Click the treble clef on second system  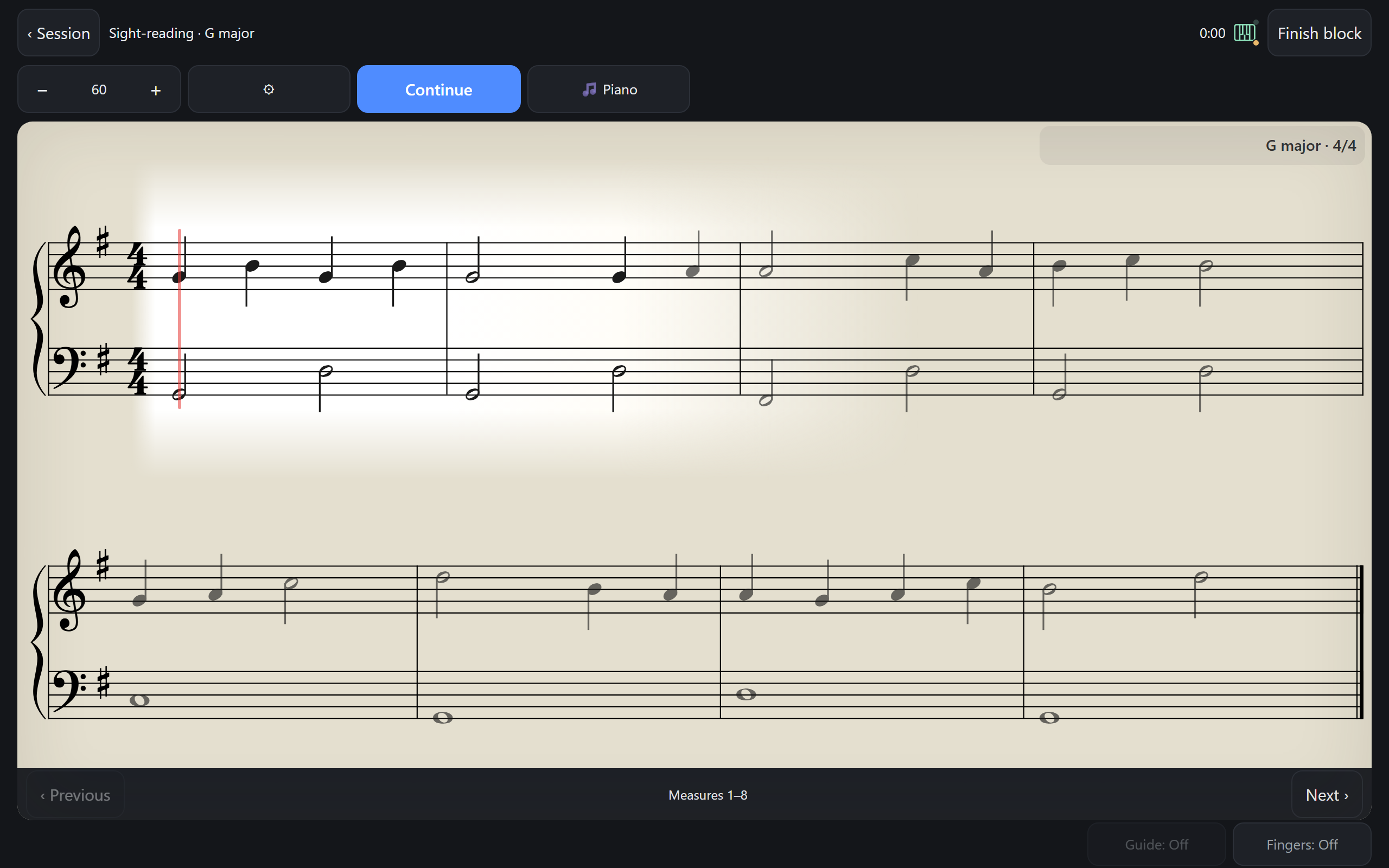tap(69, 591)
